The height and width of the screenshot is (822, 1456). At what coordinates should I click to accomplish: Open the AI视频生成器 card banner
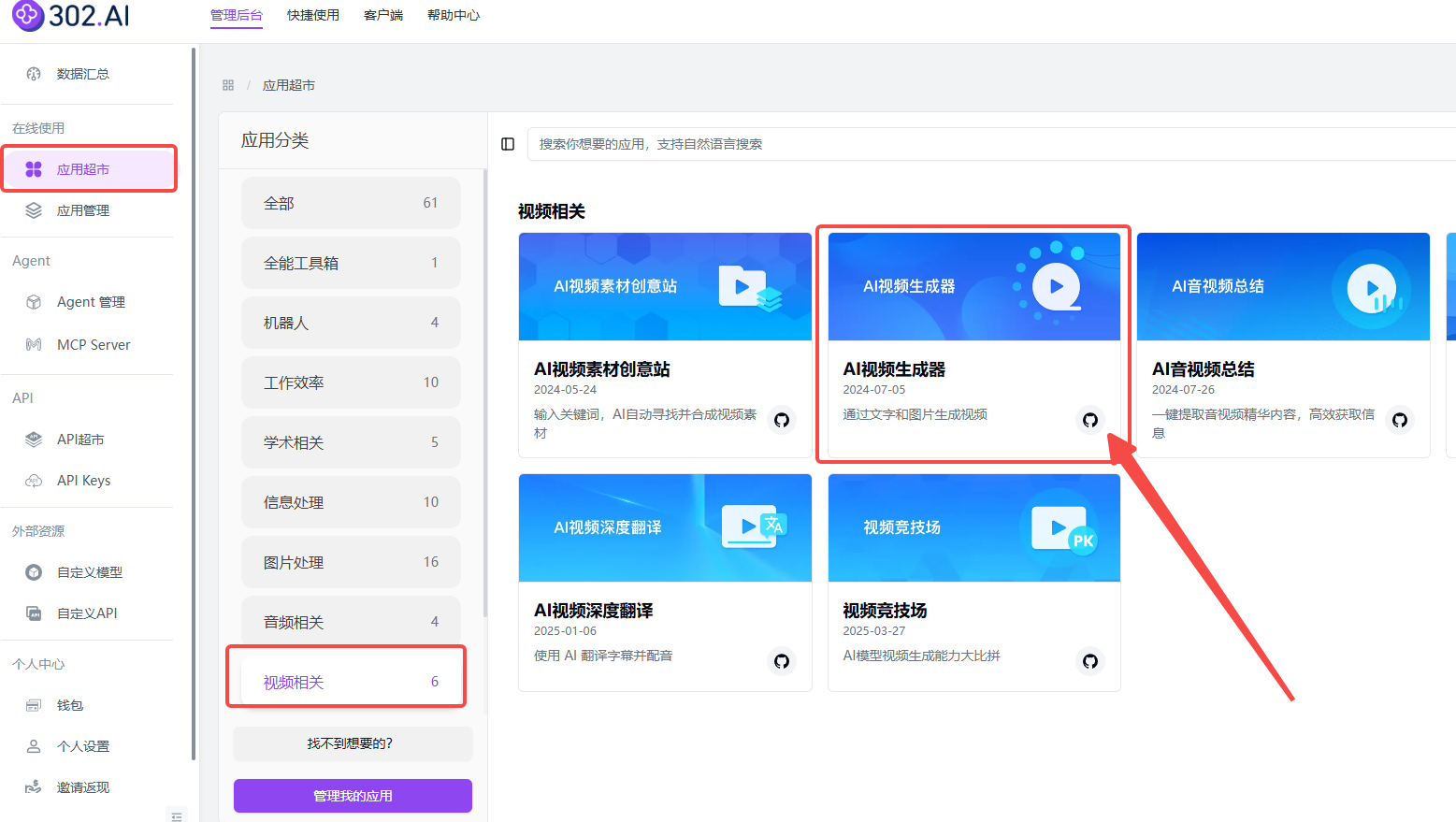point(974,286)
